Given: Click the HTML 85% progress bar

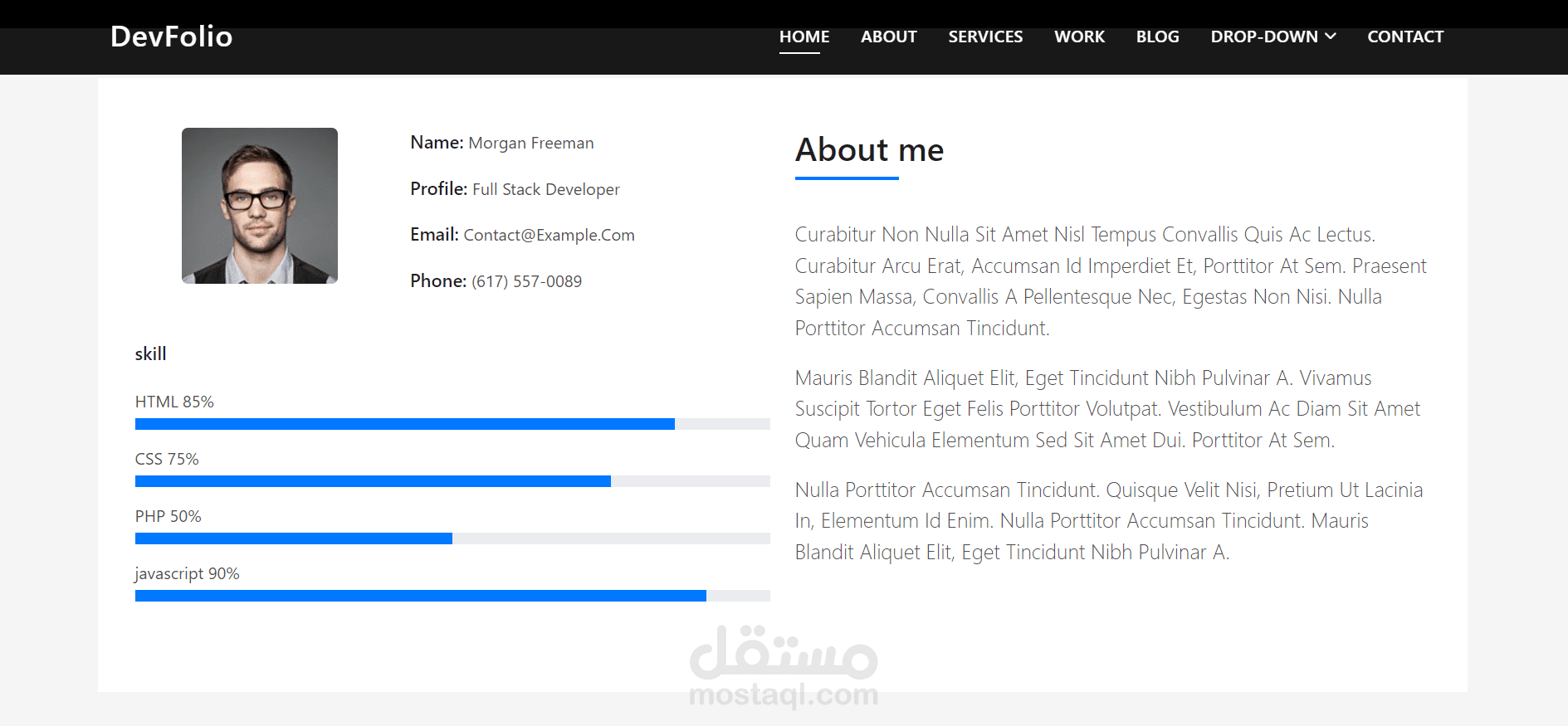Looking at the screenshot, I should coord(452,424).
